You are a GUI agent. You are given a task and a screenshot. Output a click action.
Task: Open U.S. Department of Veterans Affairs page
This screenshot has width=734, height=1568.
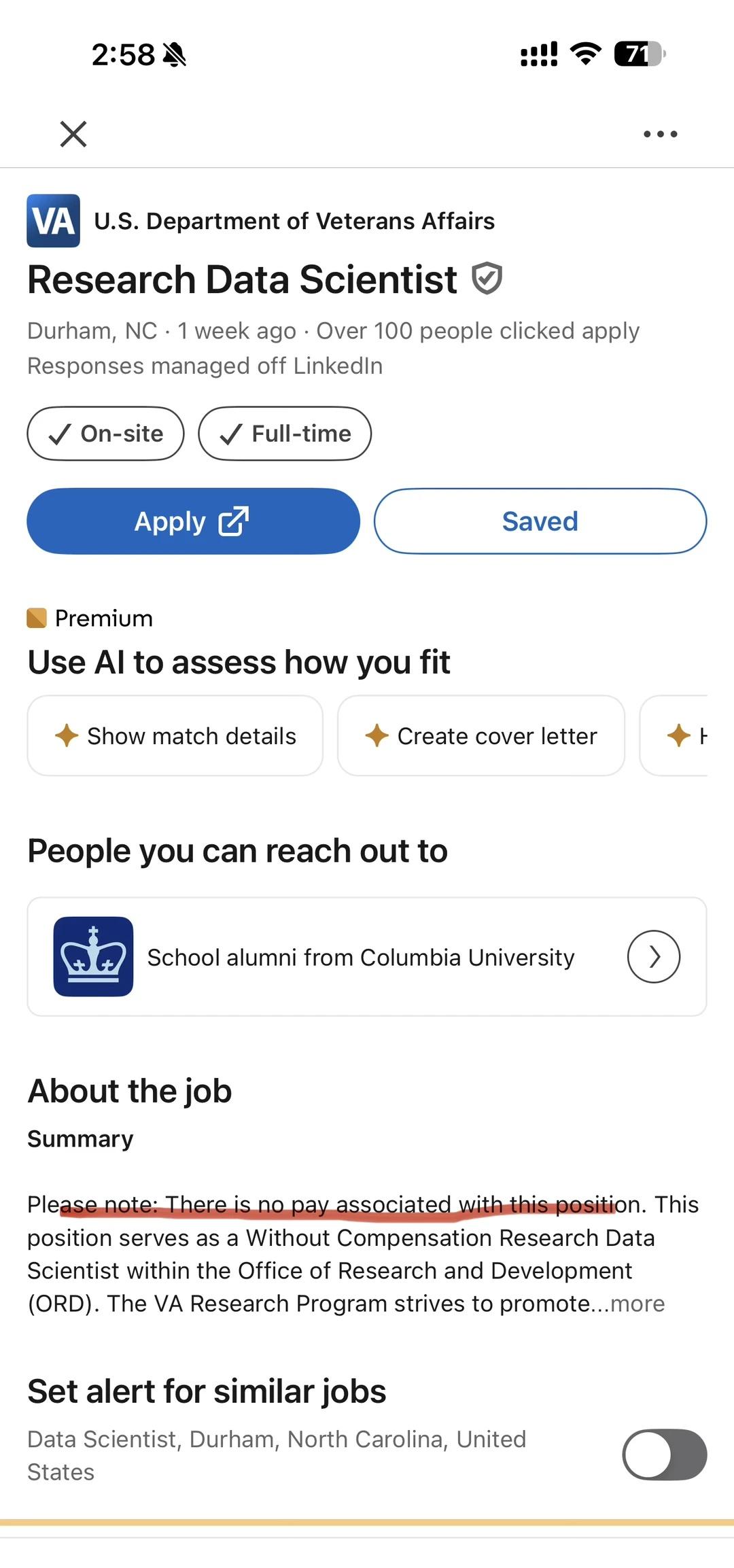click(x=294, y=221)
